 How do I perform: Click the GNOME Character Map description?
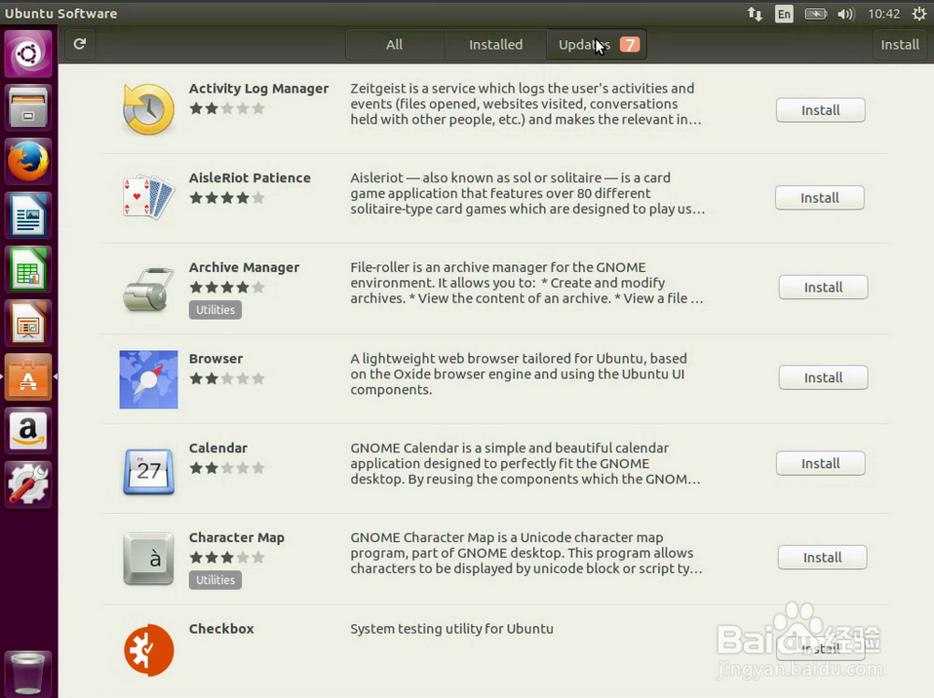tap(526, 553)
